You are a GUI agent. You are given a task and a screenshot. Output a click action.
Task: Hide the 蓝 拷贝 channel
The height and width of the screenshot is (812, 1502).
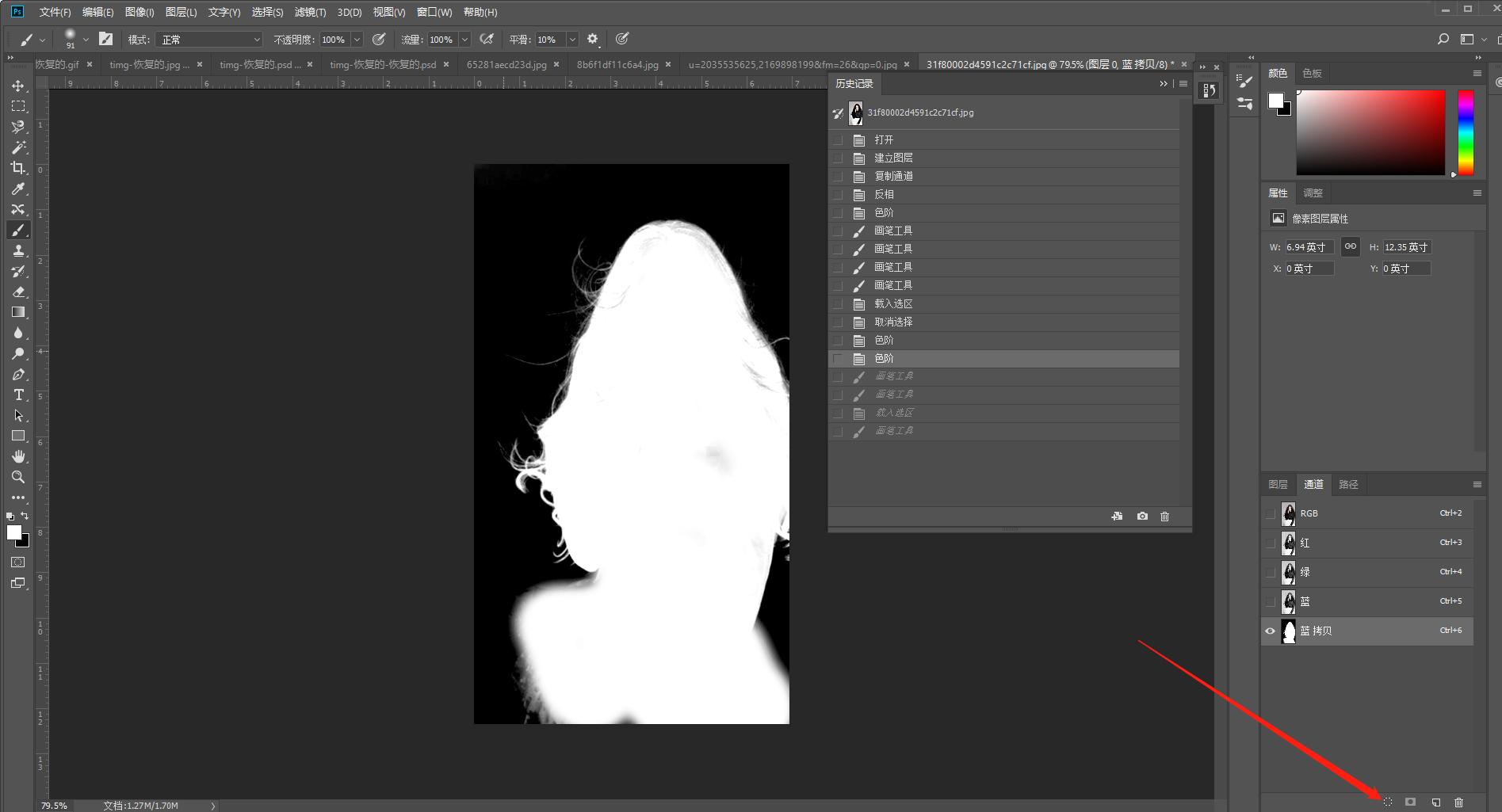click(1271, 631)
